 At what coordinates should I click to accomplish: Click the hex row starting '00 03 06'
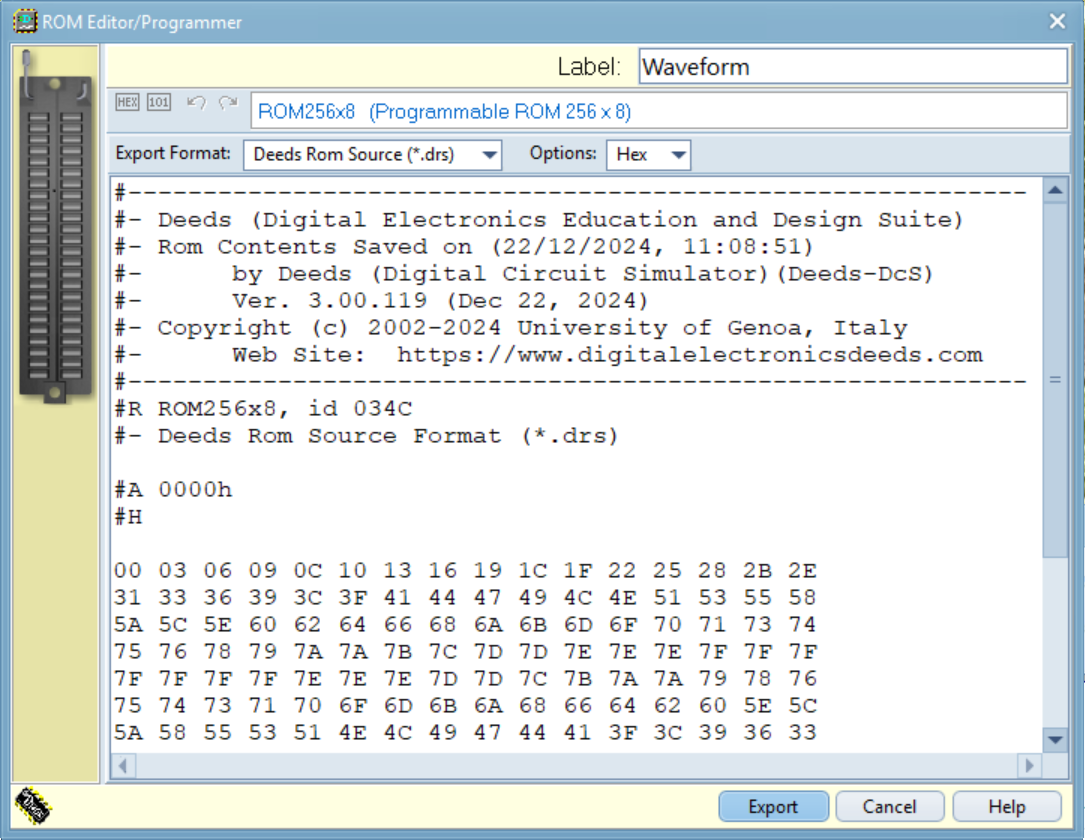(x=466, y=571)
